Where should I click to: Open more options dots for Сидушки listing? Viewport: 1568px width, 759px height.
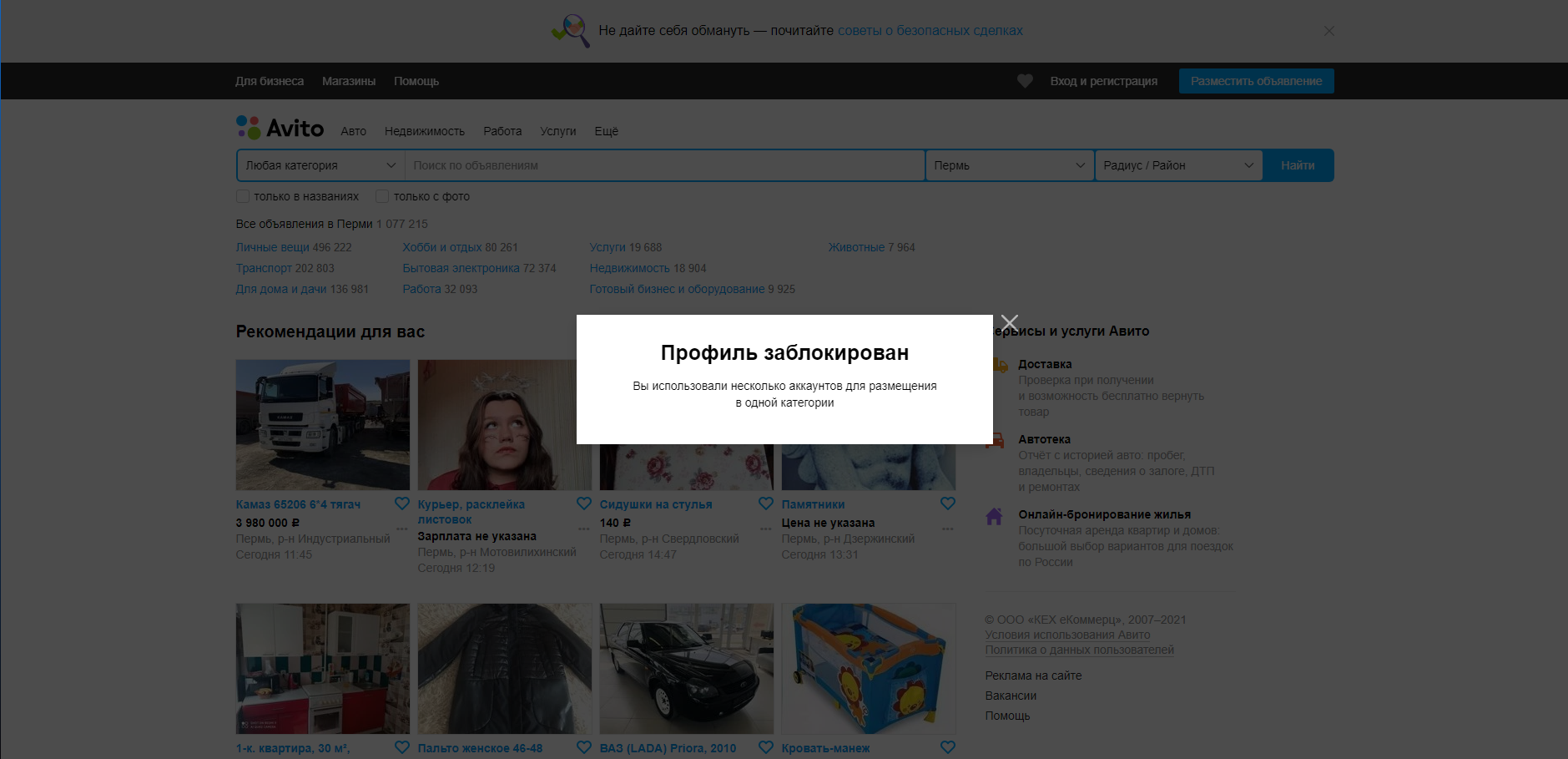pos(766,529)
